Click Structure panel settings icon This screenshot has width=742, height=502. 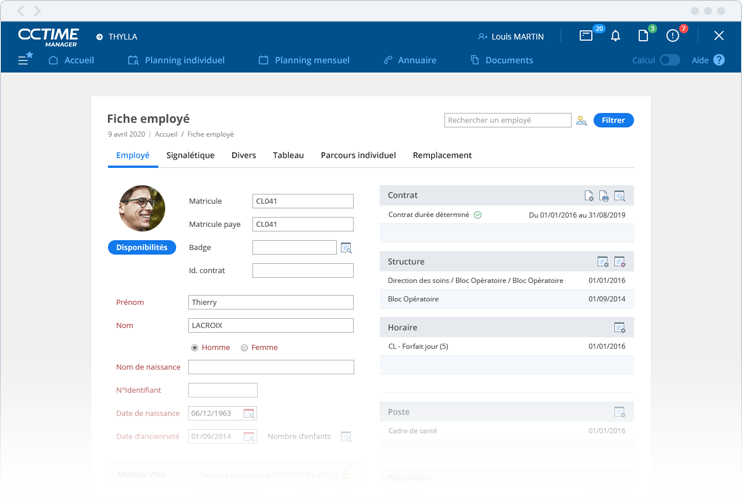tap(603, 262)
